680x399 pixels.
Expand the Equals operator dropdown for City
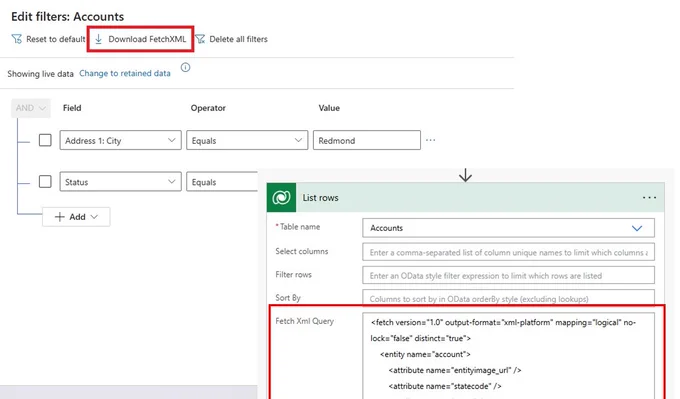click(298, 140)
